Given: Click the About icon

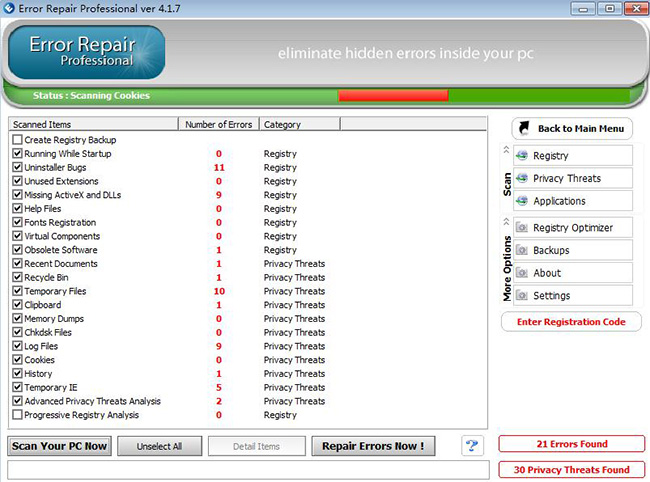Looking at the screenshot, I should (522, 273).
